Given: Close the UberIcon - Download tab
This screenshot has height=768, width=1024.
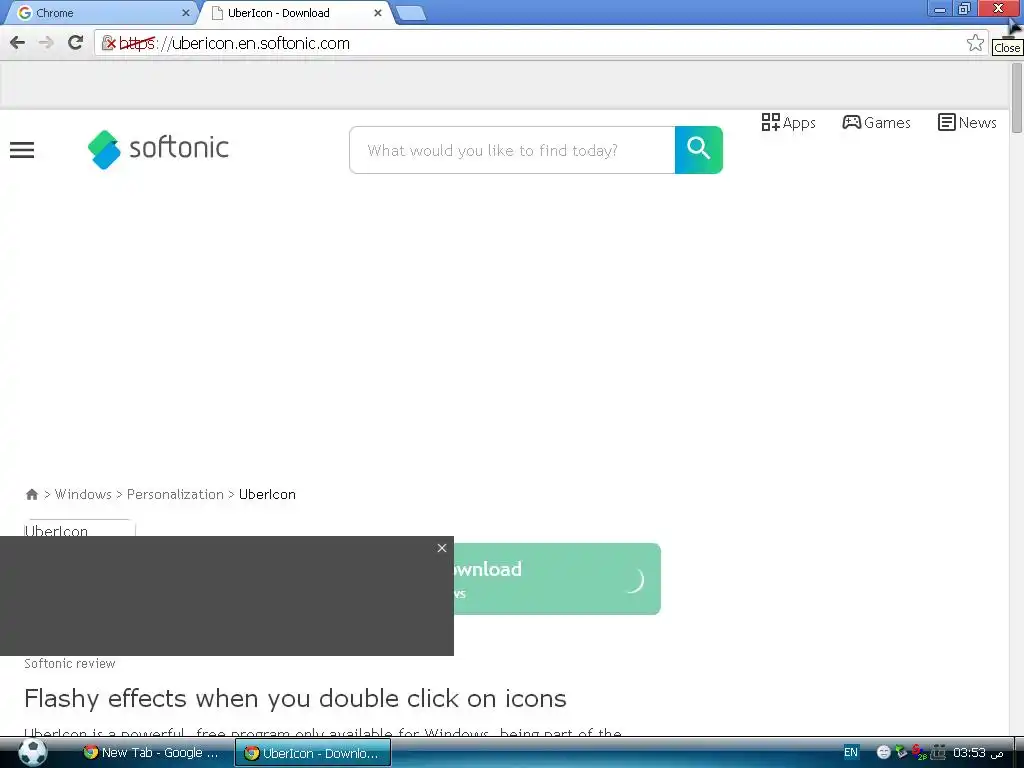Looking at the screenshot, I should (x=377, y=13).
